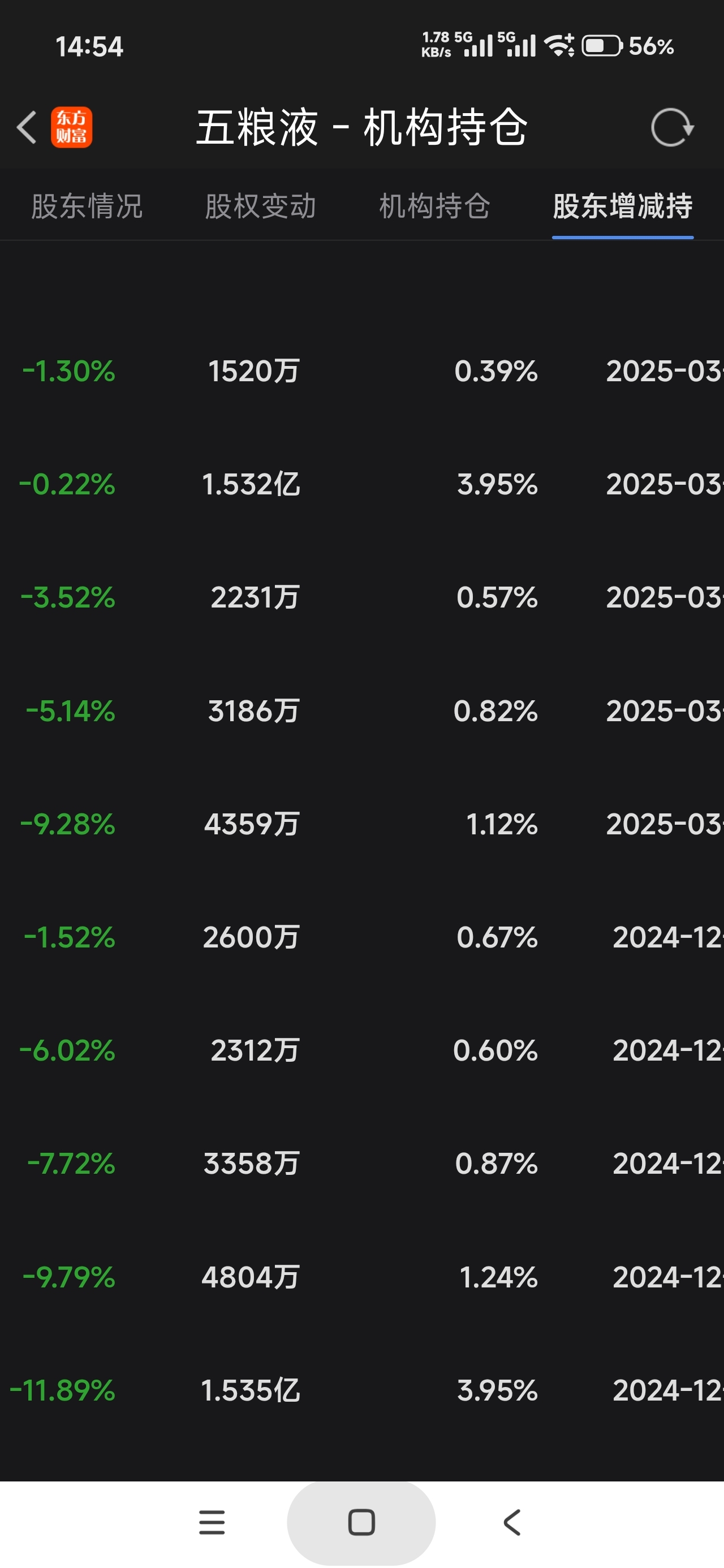Tap the -1.30% change value
724x1568 pixels.
[x=69, y=371]
